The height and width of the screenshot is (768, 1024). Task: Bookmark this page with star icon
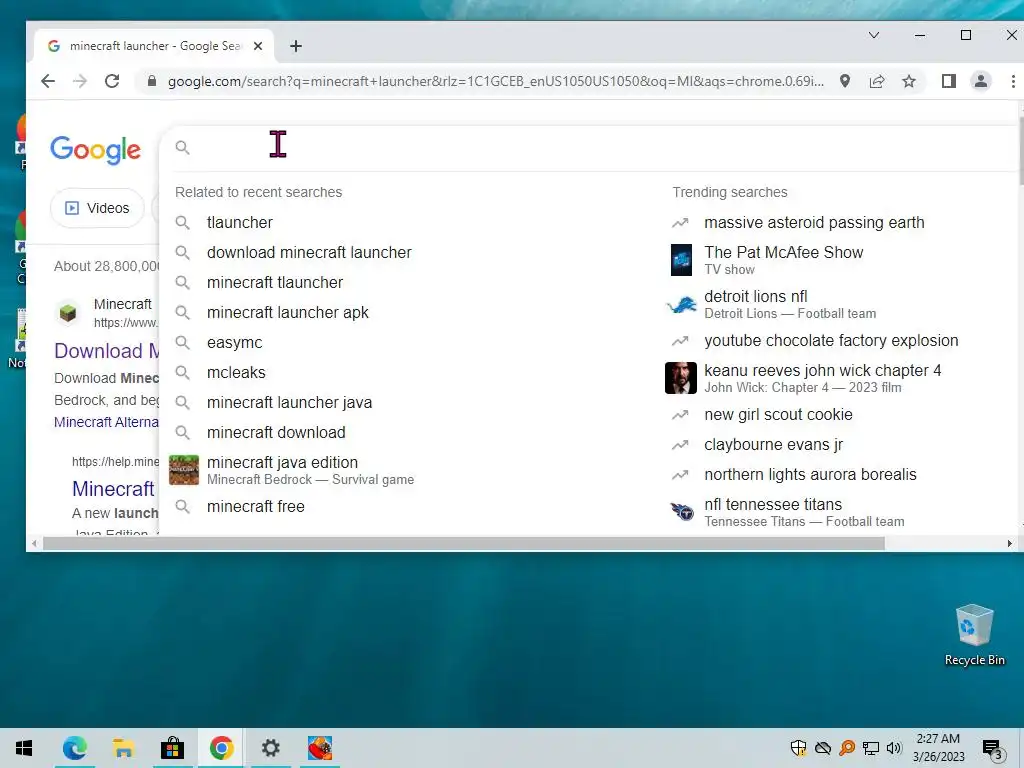[909, 81]
